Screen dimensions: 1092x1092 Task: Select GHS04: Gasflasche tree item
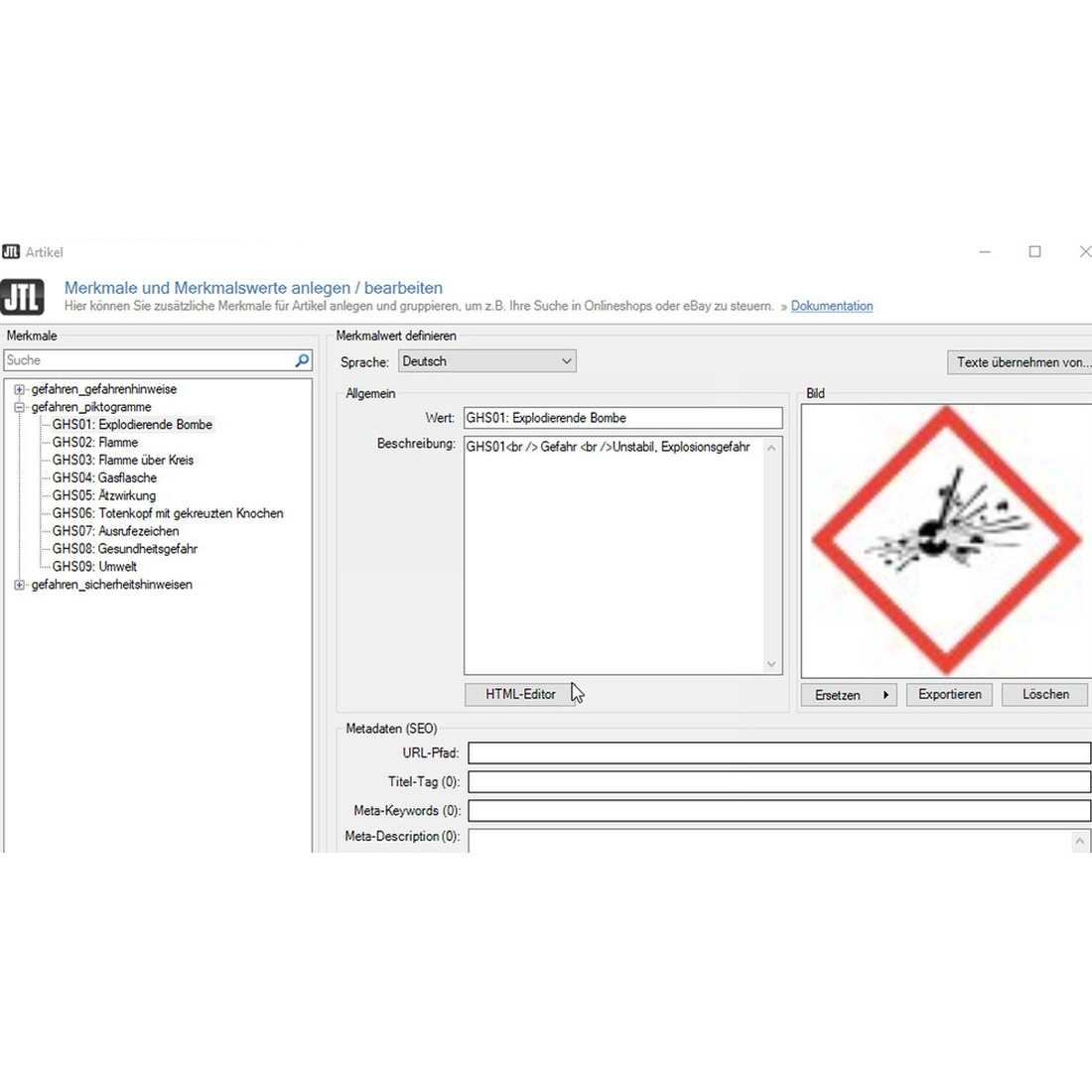(x=104, y=478)
